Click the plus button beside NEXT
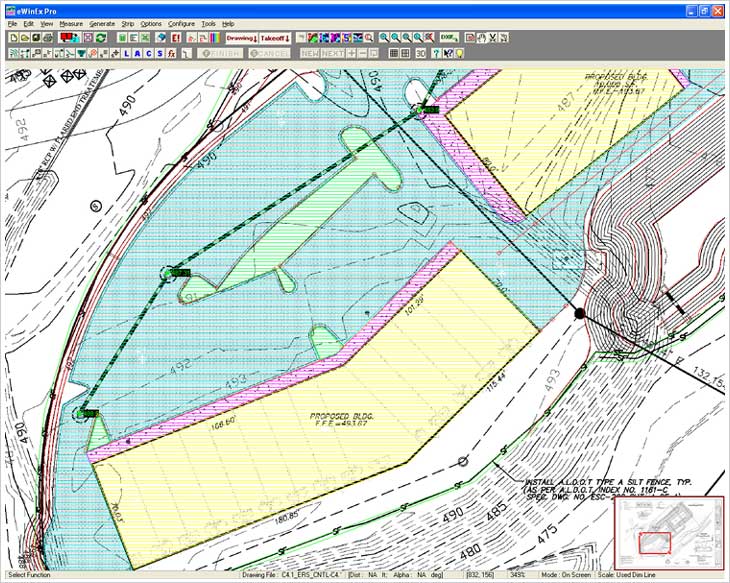 point(351,53)
